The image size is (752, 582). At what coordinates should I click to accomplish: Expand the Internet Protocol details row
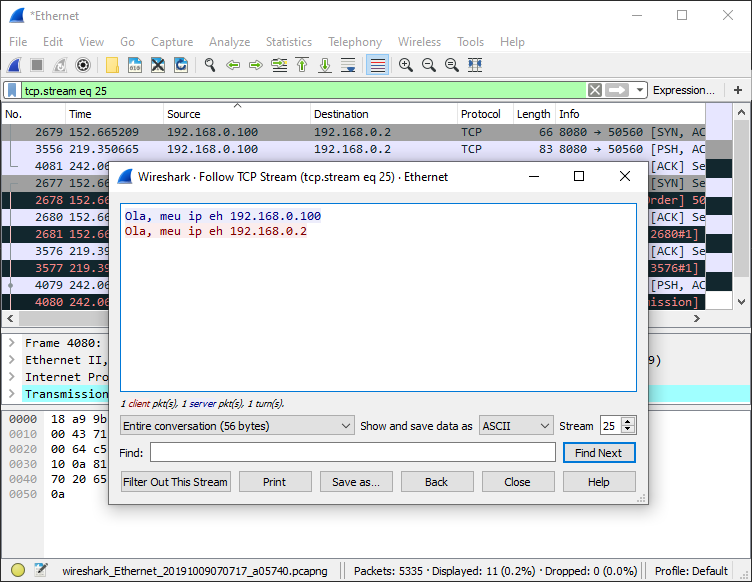tap(12, 377)
